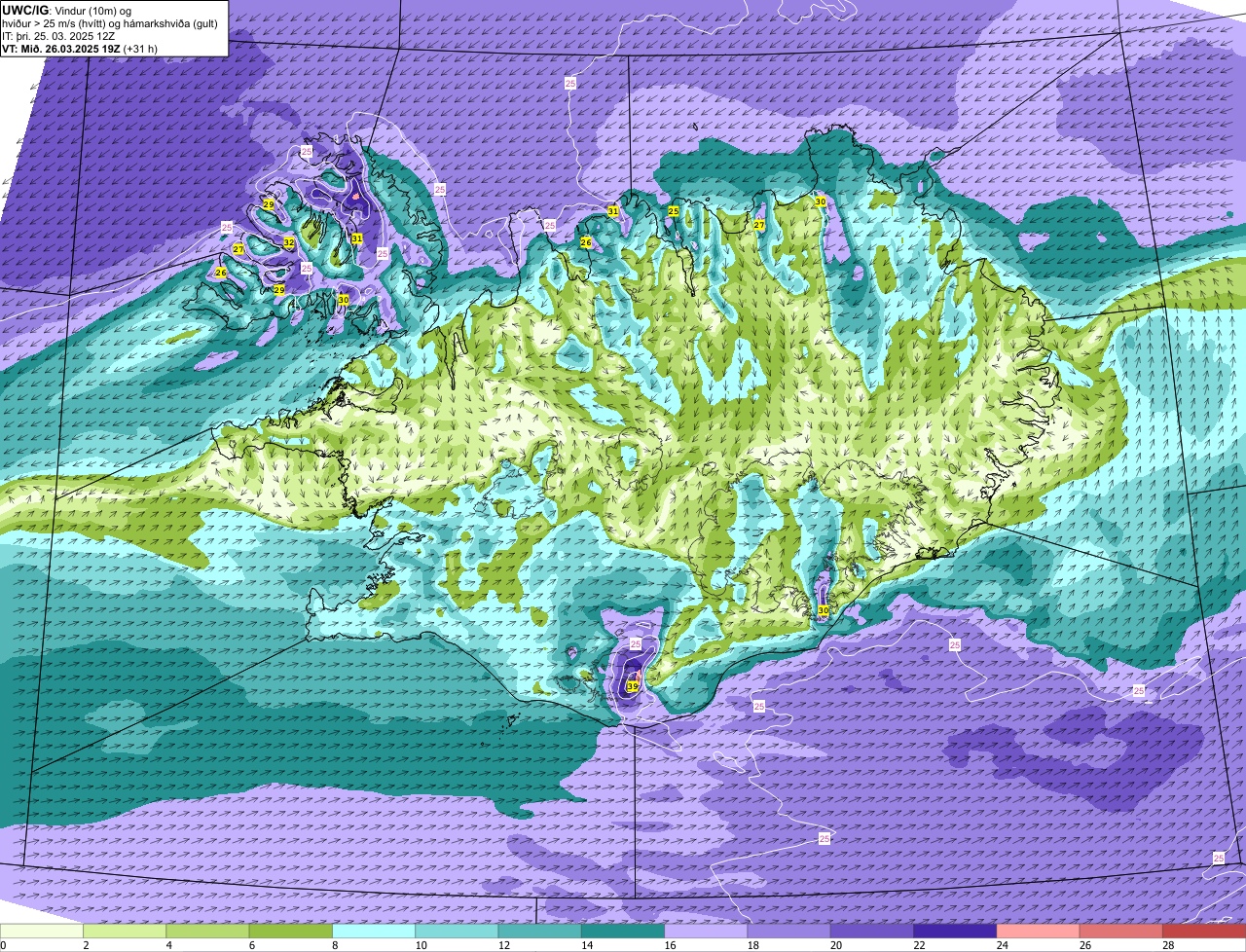This screenshot has height=952, width=1246.
Task: Select the 18–20 m/s purple legend swatch
Action: tap(789, 932)
